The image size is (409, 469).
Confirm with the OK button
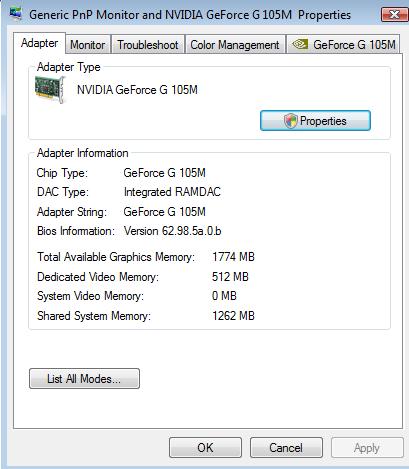pos(205,448)
